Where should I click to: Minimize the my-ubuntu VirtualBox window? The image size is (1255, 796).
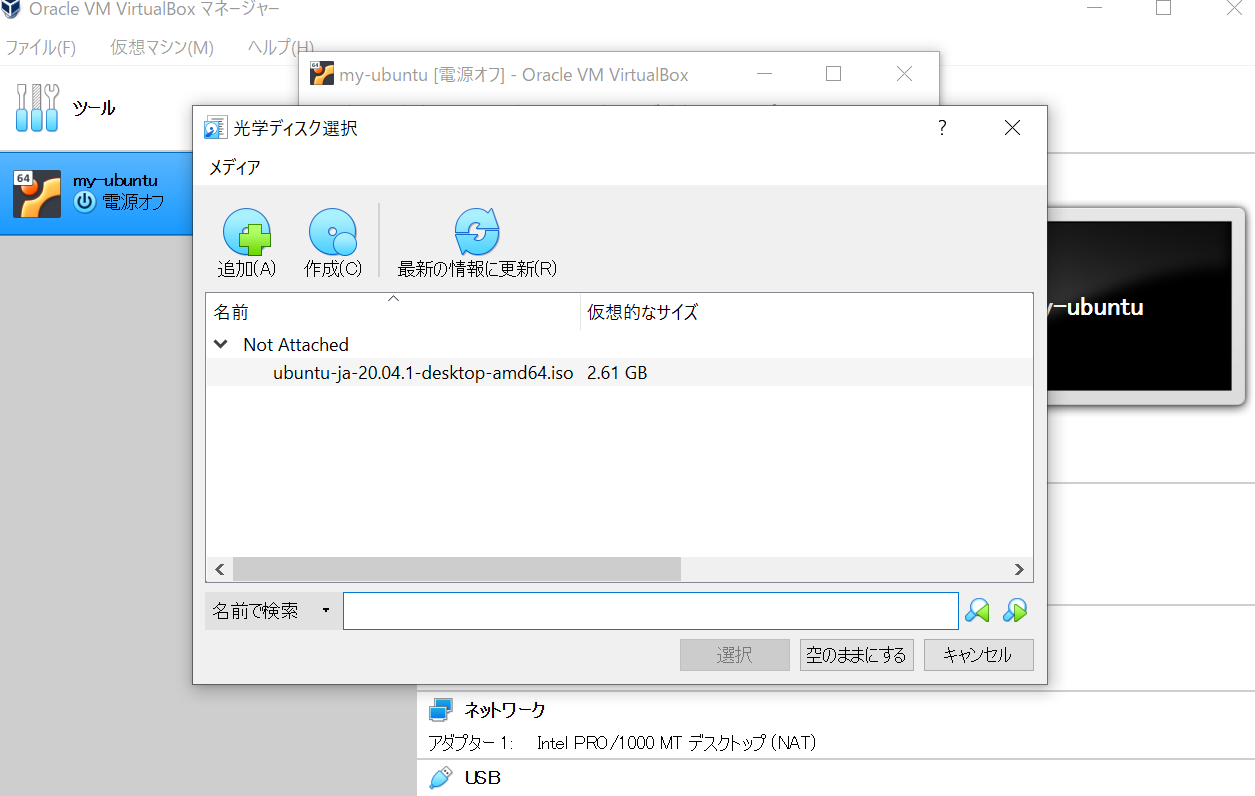pyautogui.click(x=765, y=74)
